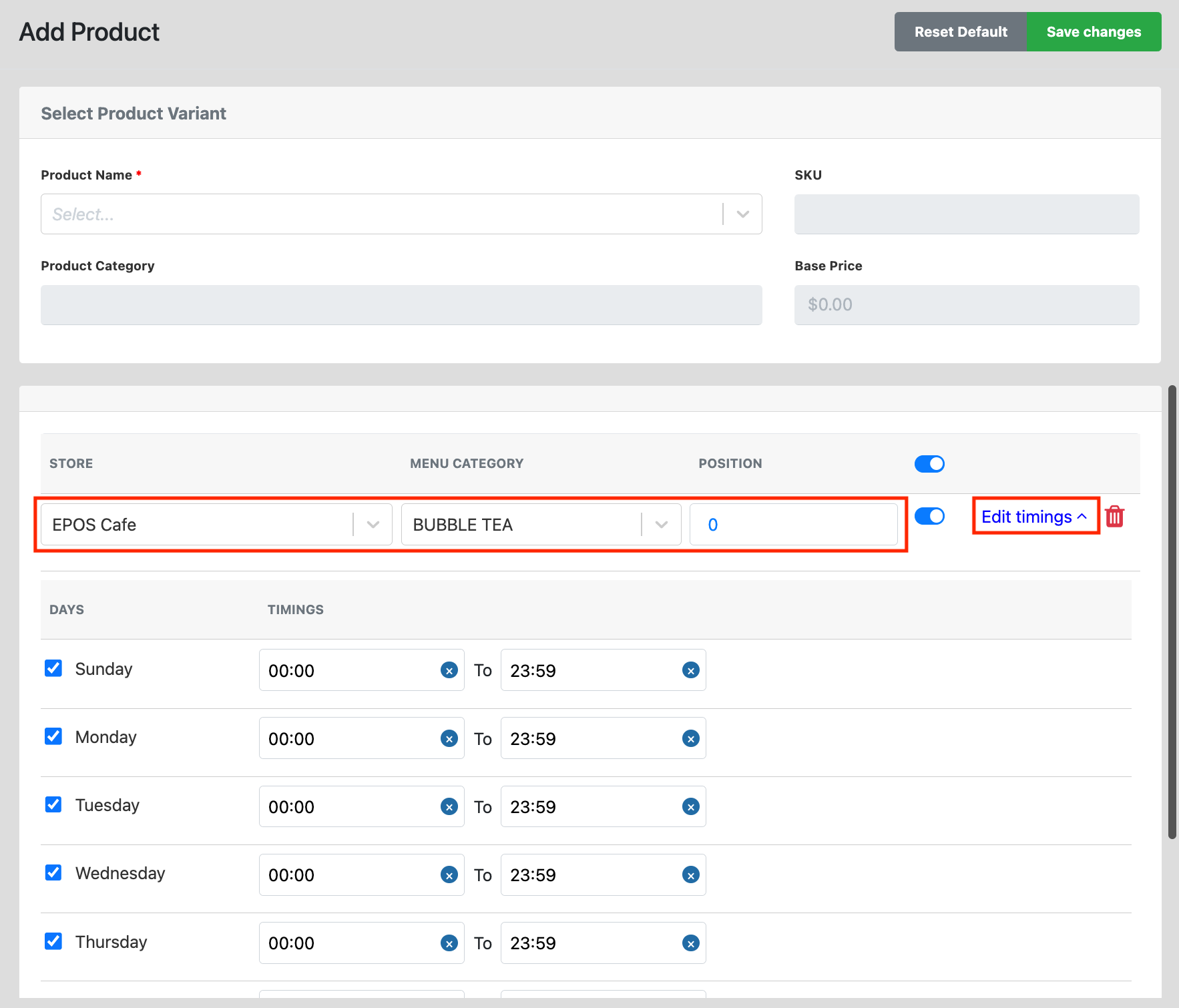
Task: Clear Wednesday start time with the x icon
Action: pos(449,874)
